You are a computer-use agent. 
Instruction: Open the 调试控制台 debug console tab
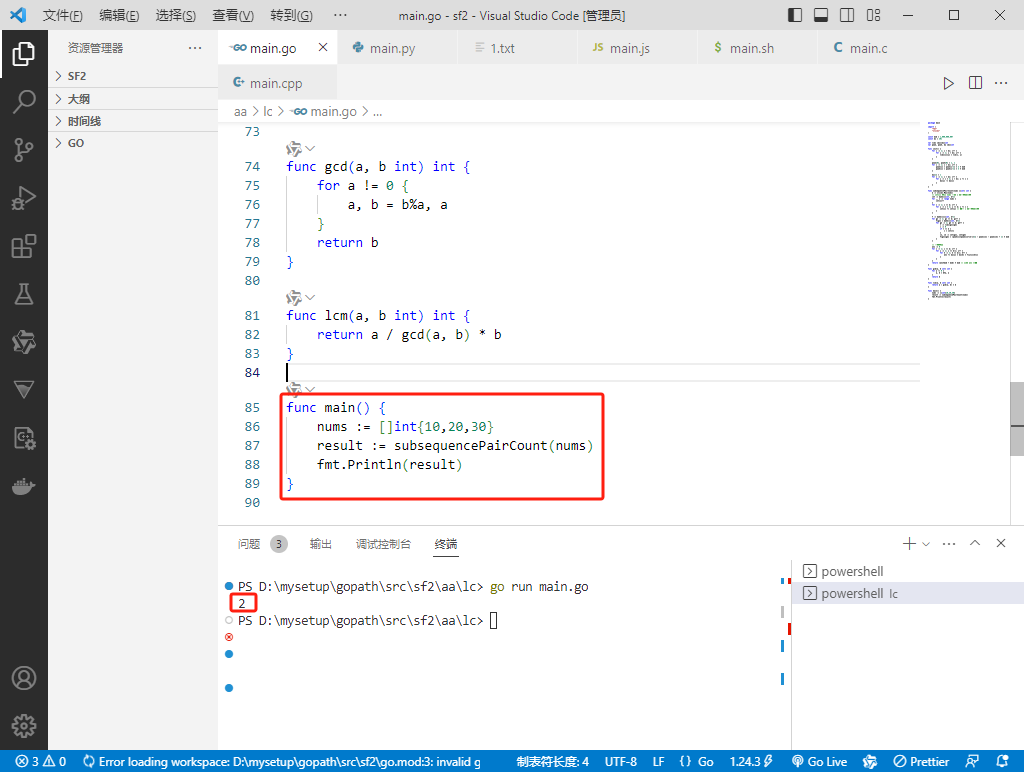click(383, 543)
